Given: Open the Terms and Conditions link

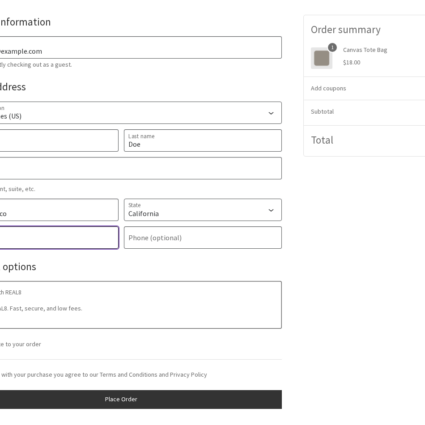Looking at the screenshot, I should (x=128, y=375).
